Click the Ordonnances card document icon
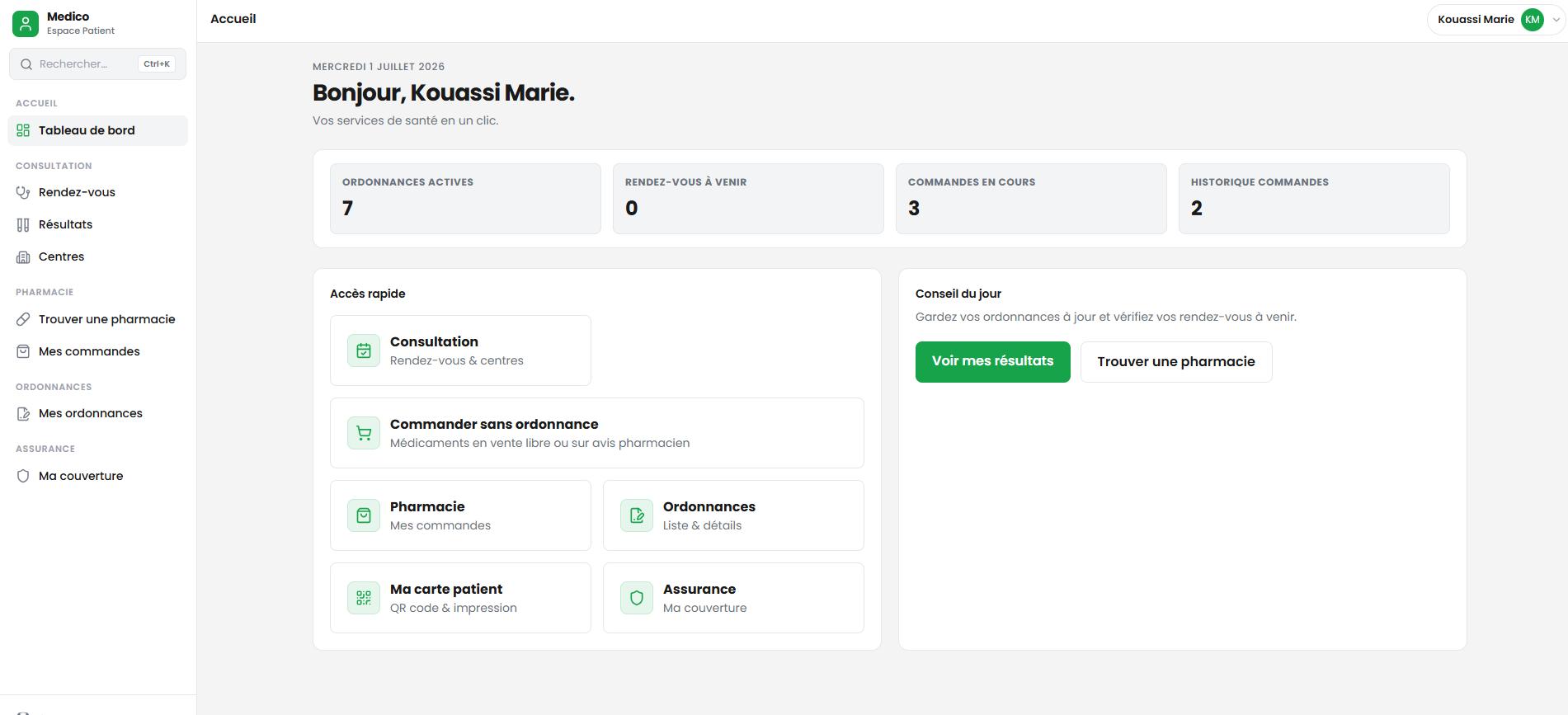The width and height of the screenshot is (1568, 715). coord(637,515)
